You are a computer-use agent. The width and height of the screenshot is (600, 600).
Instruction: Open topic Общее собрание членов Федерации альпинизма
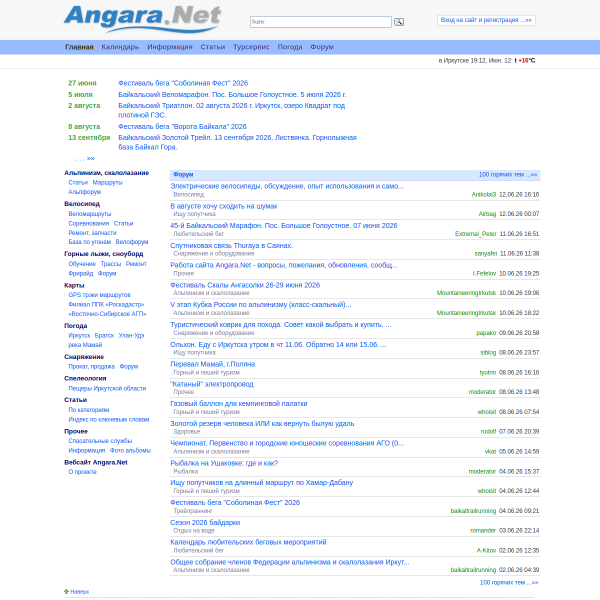click(290, 562)
